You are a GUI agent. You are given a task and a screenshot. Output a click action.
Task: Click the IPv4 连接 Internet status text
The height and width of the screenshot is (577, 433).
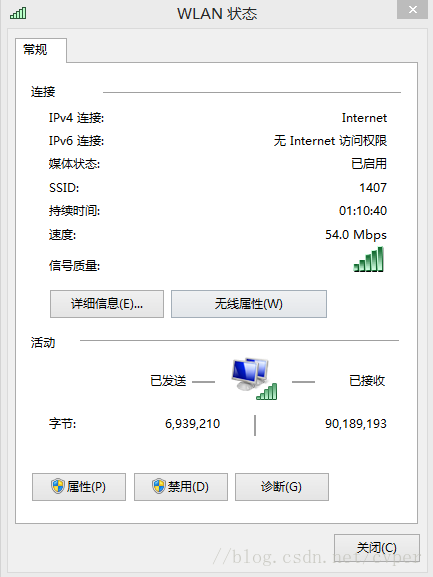[x=364, y=118]
